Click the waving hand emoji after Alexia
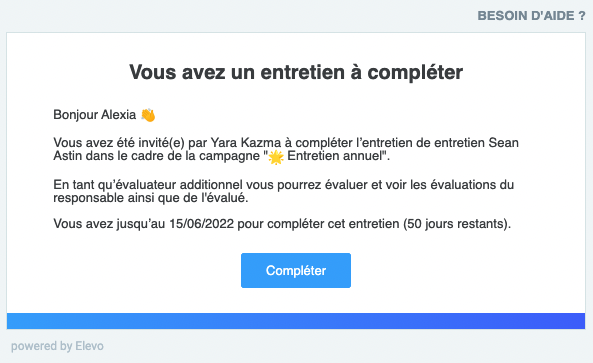The image size is (593, 363). coord(148,115)
